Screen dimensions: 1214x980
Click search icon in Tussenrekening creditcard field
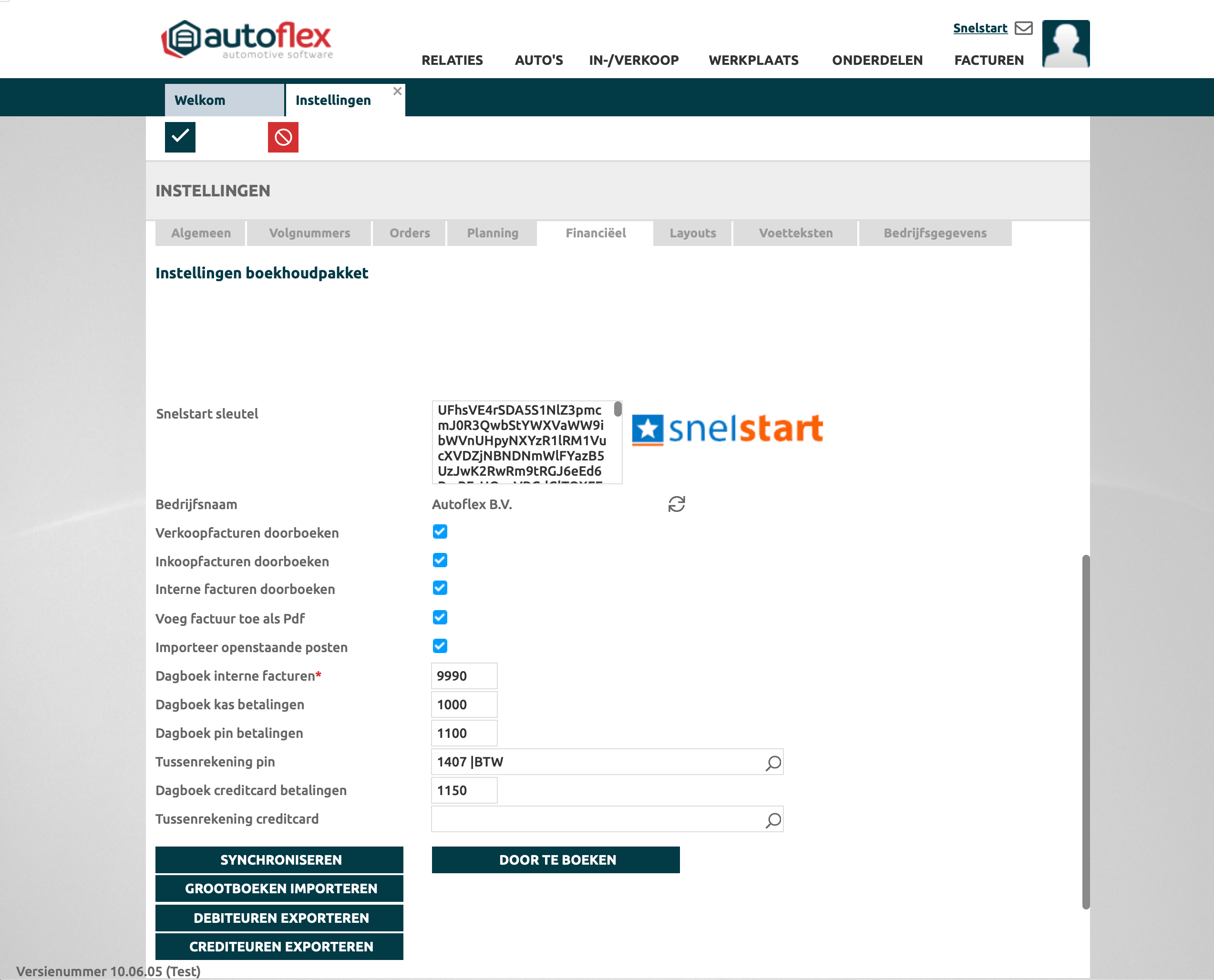[x=772, y=820]
